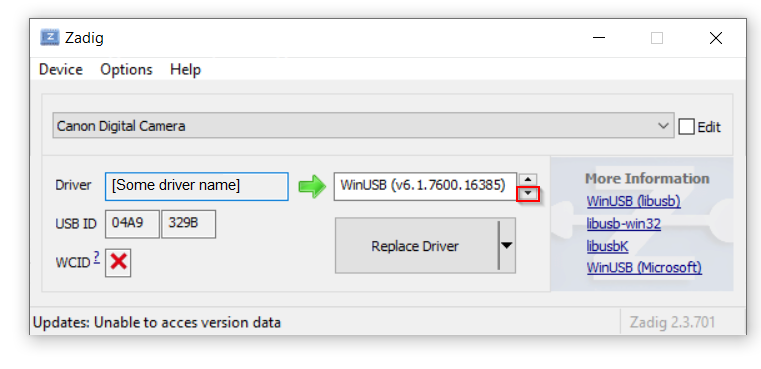Open the Options menu
Screen dimensions: 761x369
126,69
